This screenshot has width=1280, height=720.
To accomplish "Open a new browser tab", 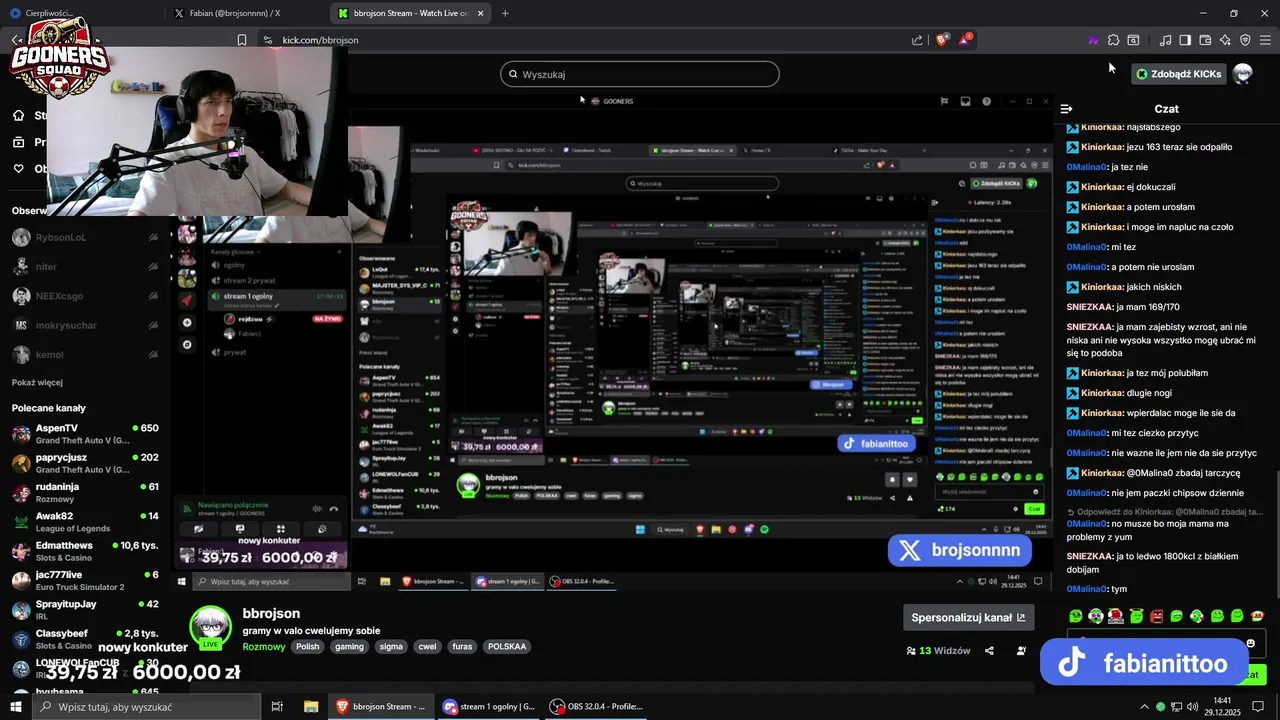I will click(505, 13).
